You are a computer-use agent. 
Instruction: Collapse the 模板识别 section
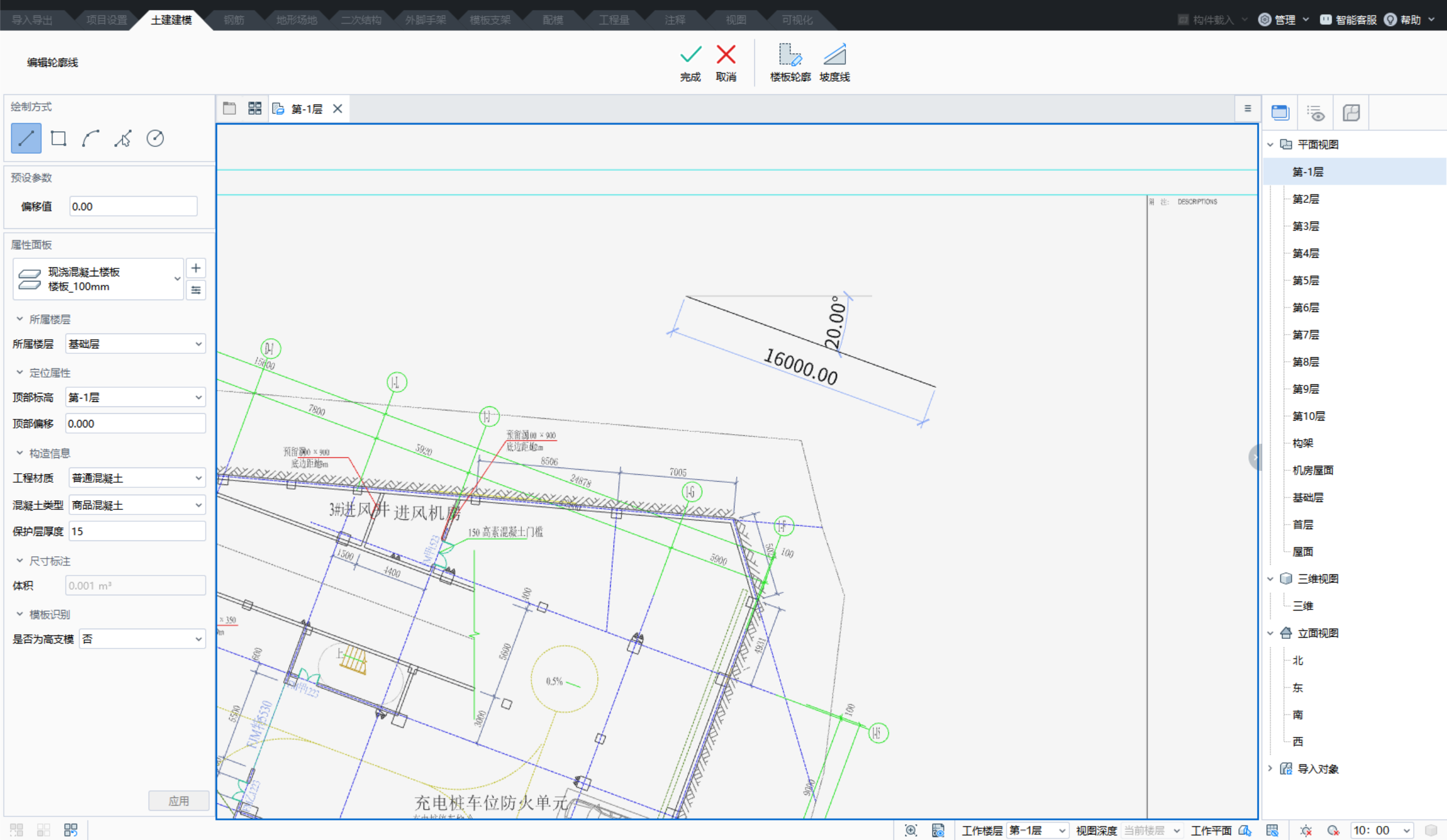click(x=20, y=614)
